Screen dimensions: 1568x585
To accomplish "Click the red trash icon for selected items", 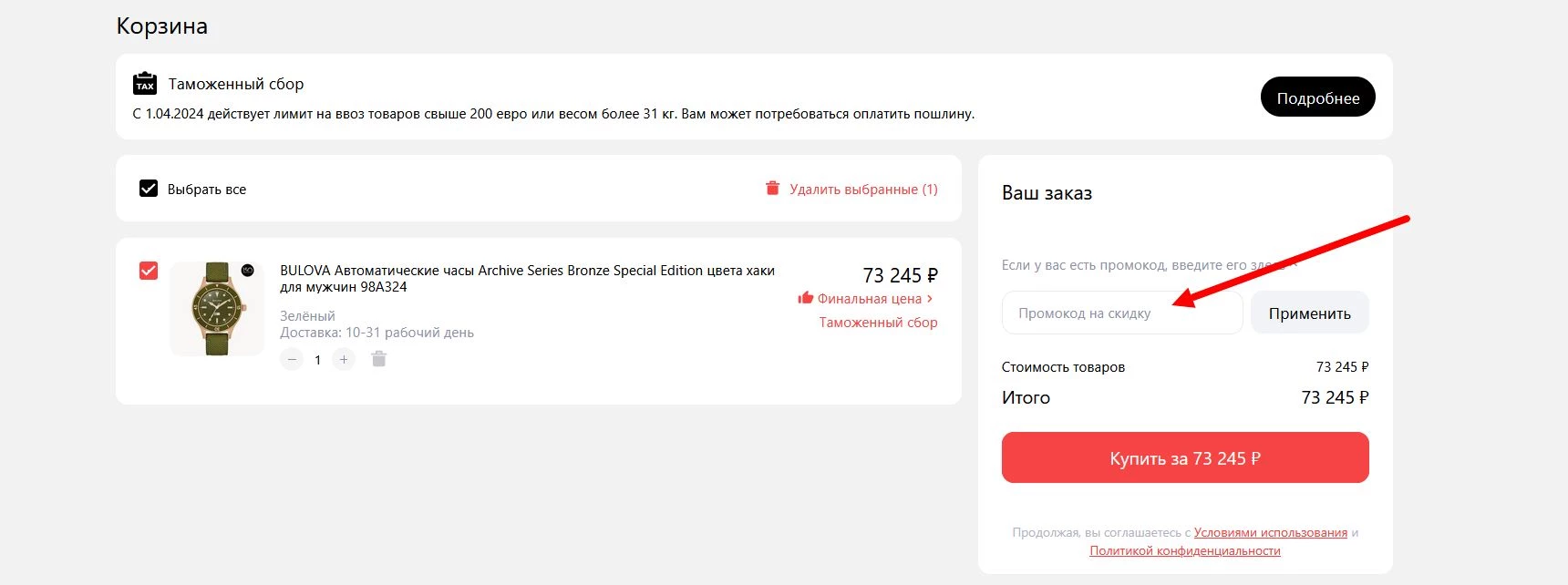I will point(772,189).
